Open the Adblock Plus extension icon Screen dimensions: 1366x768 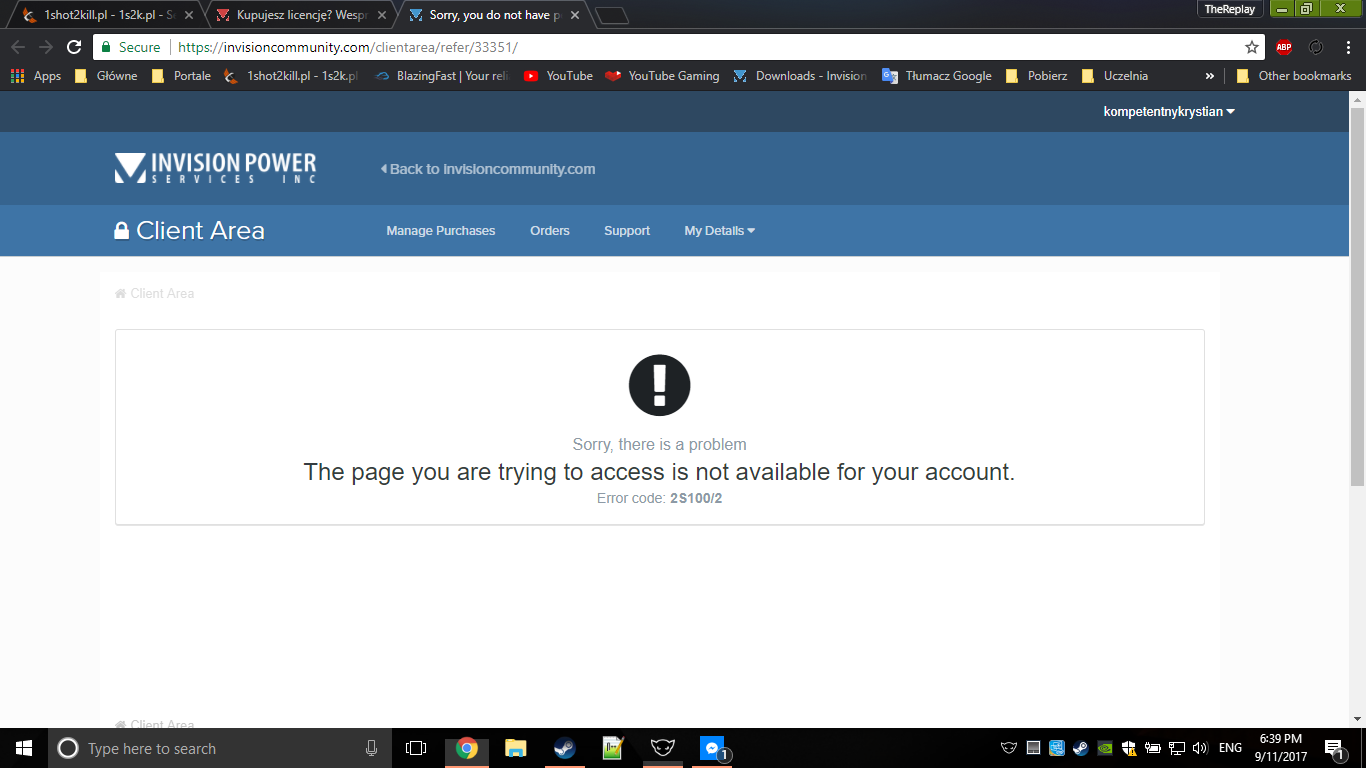[1283, 47]
